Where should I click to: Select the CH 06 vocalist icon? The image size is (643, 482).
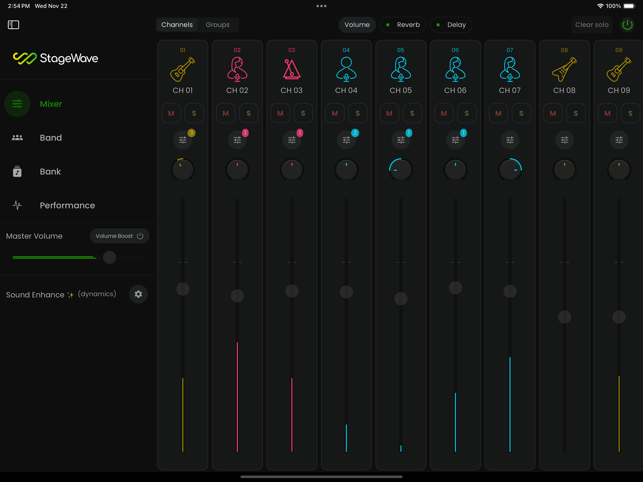coord(455,70)
